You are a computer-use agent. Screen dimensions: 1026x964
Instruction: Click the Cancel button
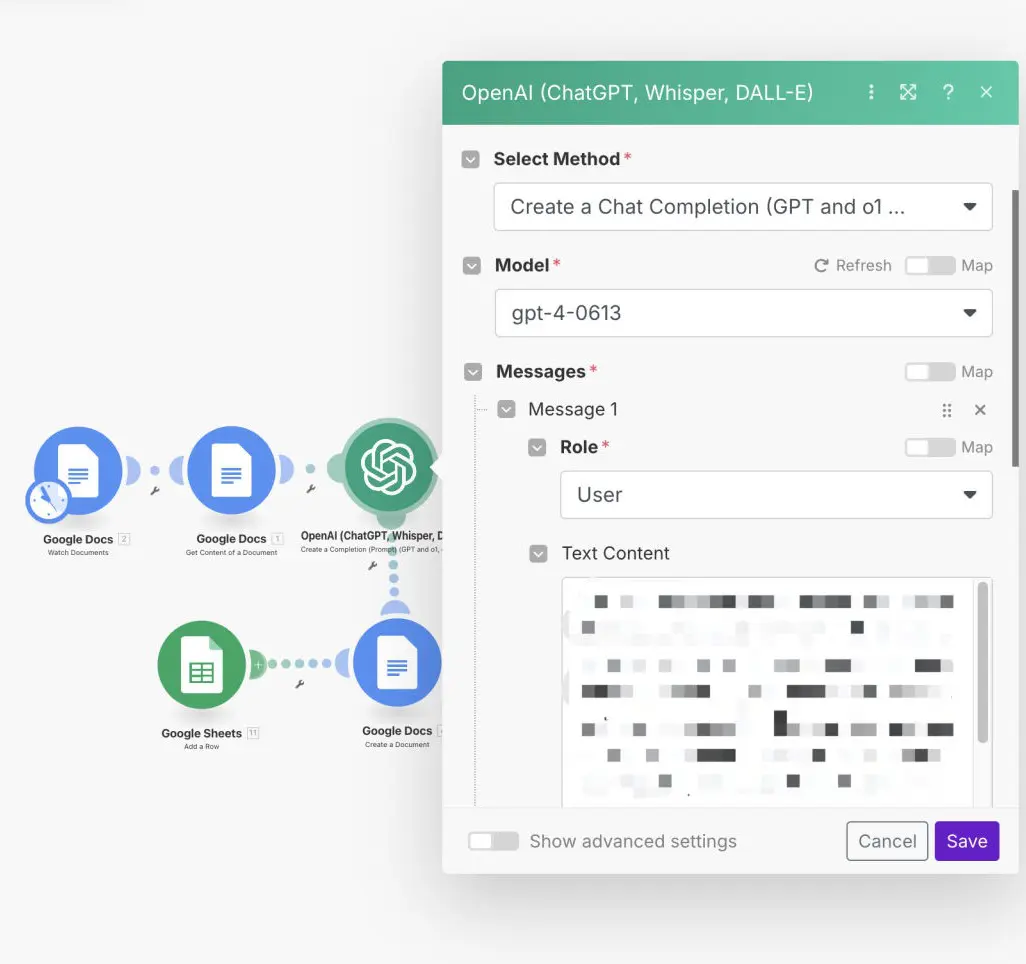[887, 841]
